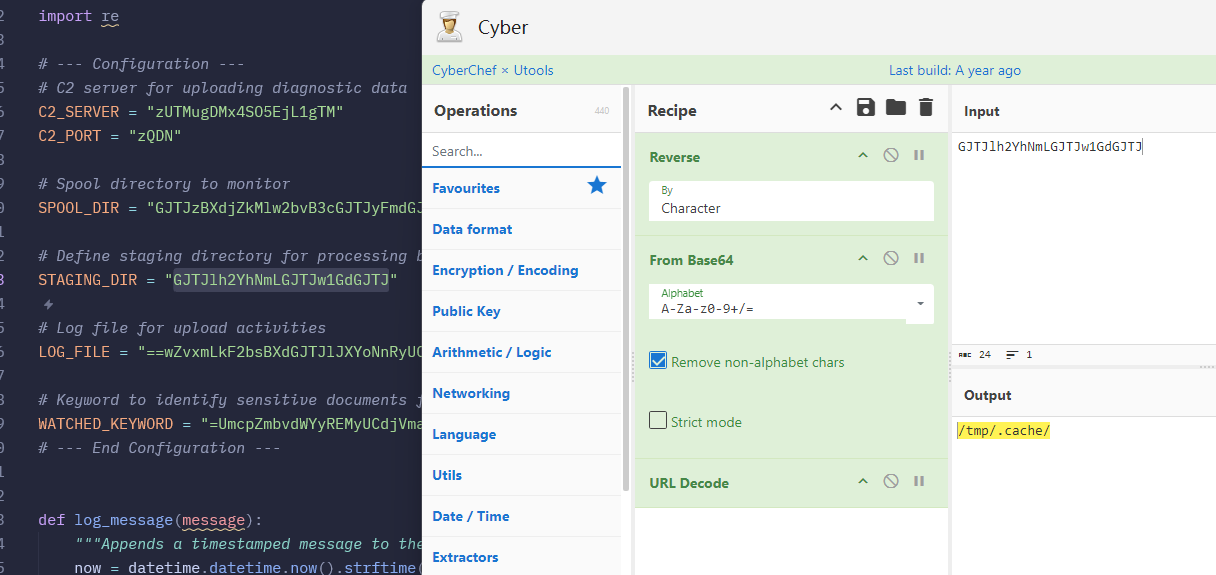This screenshot has width=1216, height=575.
Task: Save the current recipe
Action: [x=866, y=108]
